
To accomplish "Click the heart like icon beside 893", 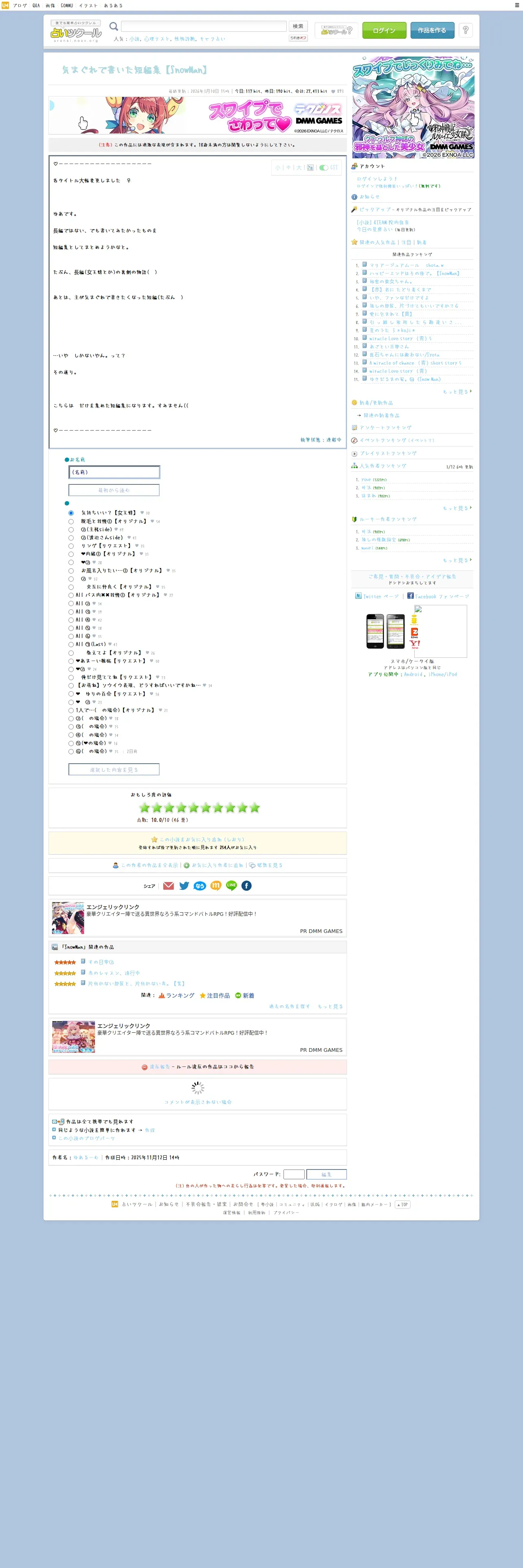I will click(x=333, y=91).
